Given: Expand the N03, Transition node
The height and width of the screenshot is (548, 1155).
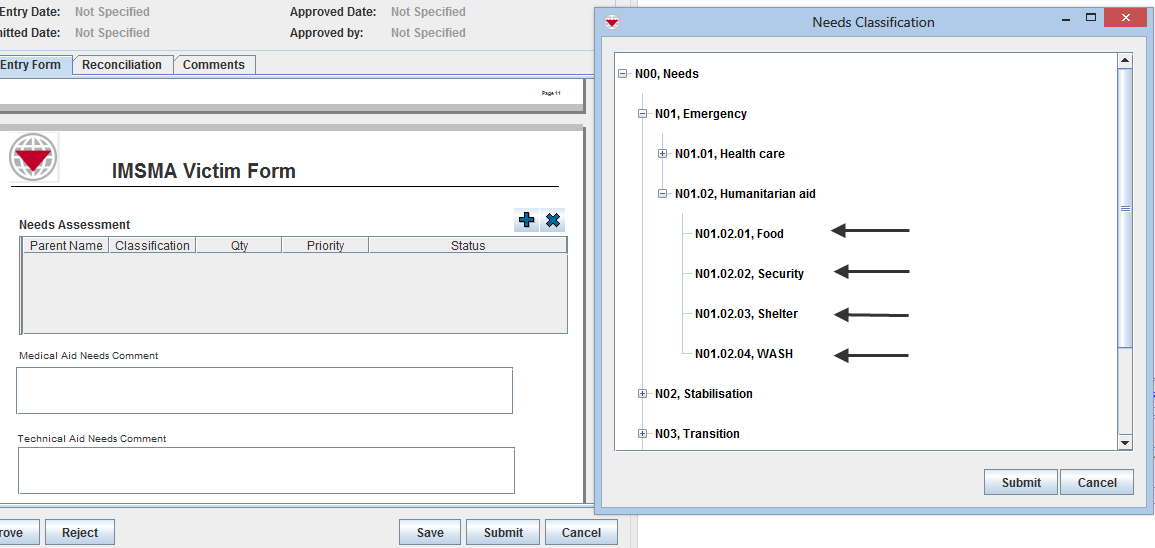Looking at the screenshot, I should 643,434.
